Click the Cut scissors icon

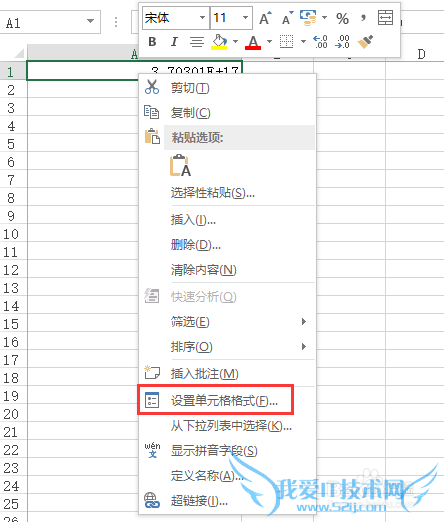click(x=152, y=87)
